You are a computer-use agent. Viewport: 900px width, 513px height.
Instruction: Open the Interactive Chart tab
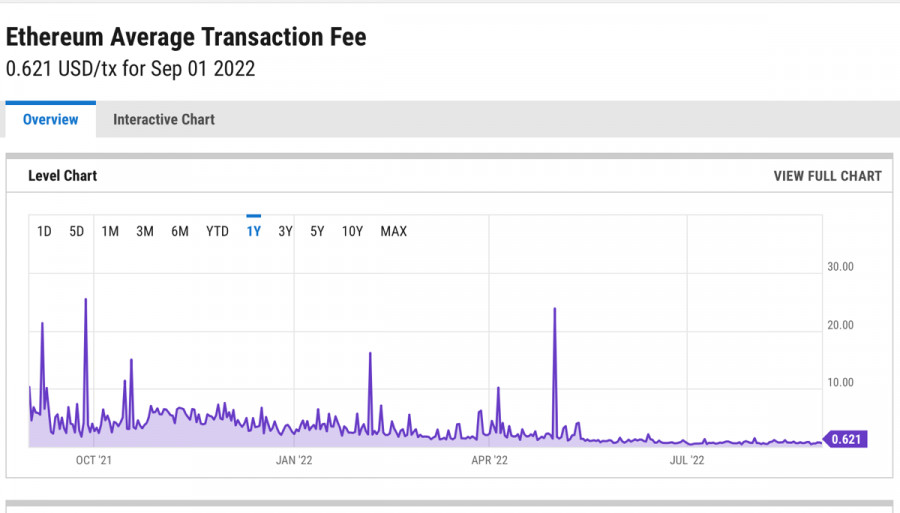coord(164,120)
